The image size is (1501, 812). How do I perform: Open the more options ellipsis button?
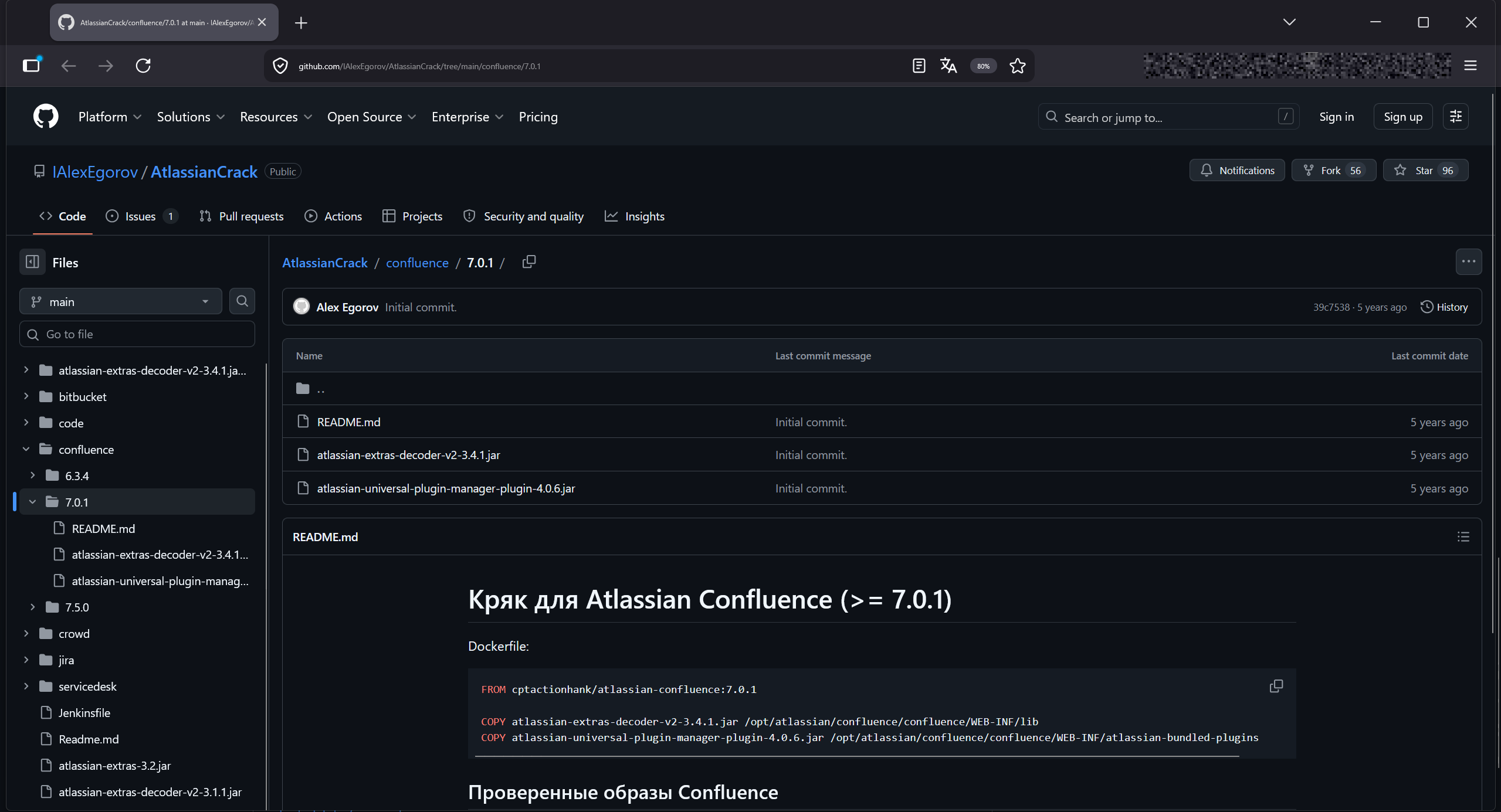[1468, 262]
